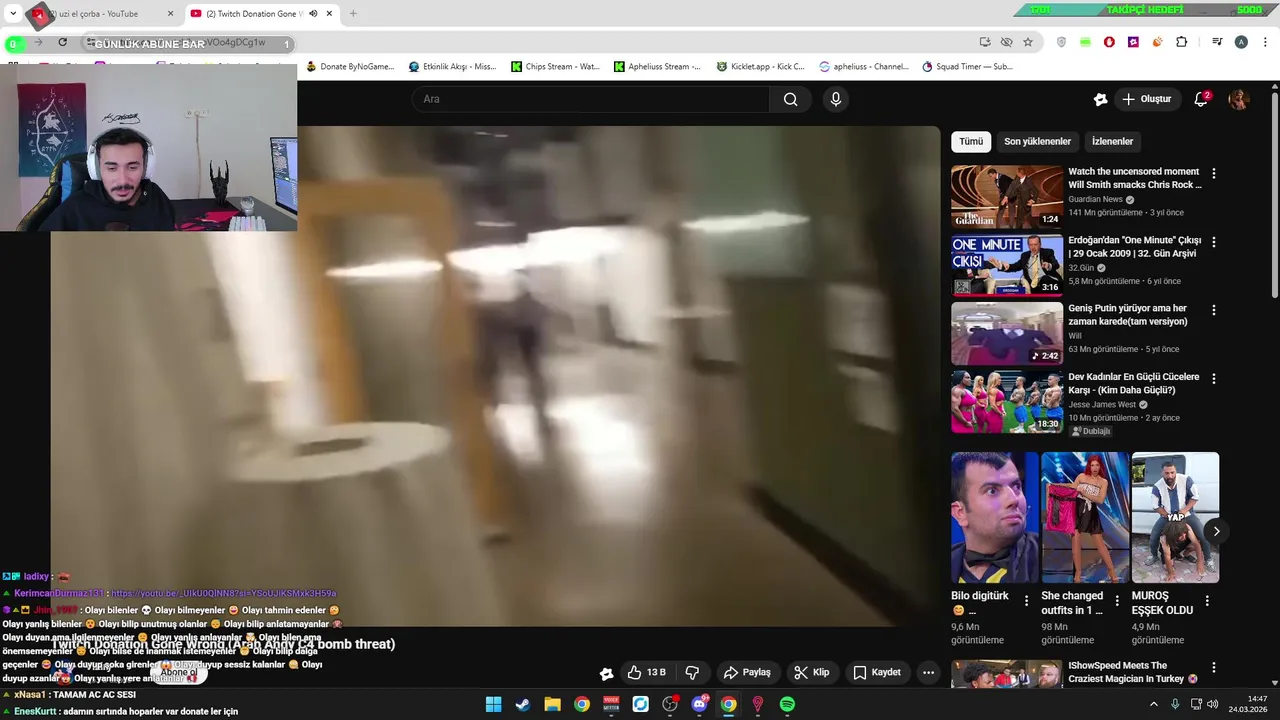Open the YouTube account avatar menu

click(1238, 99)
